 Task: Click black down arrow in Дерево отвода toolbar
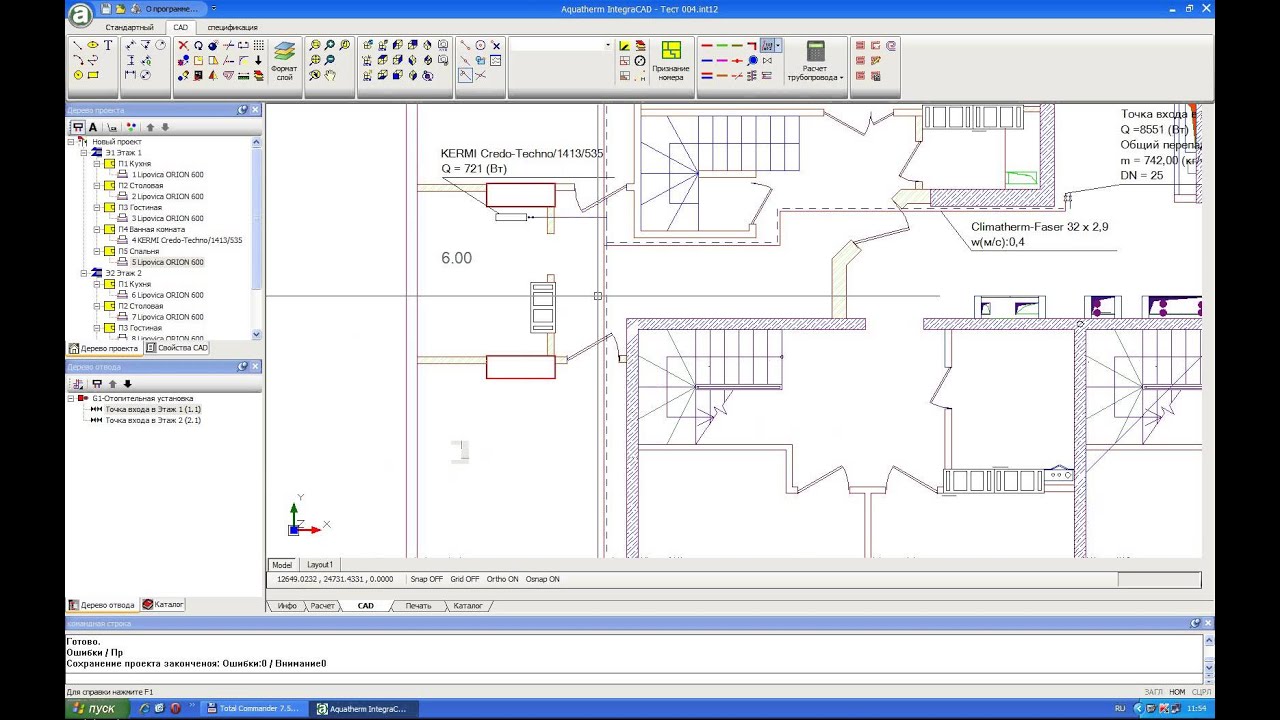pyautogui.click(x=128, y=384)
